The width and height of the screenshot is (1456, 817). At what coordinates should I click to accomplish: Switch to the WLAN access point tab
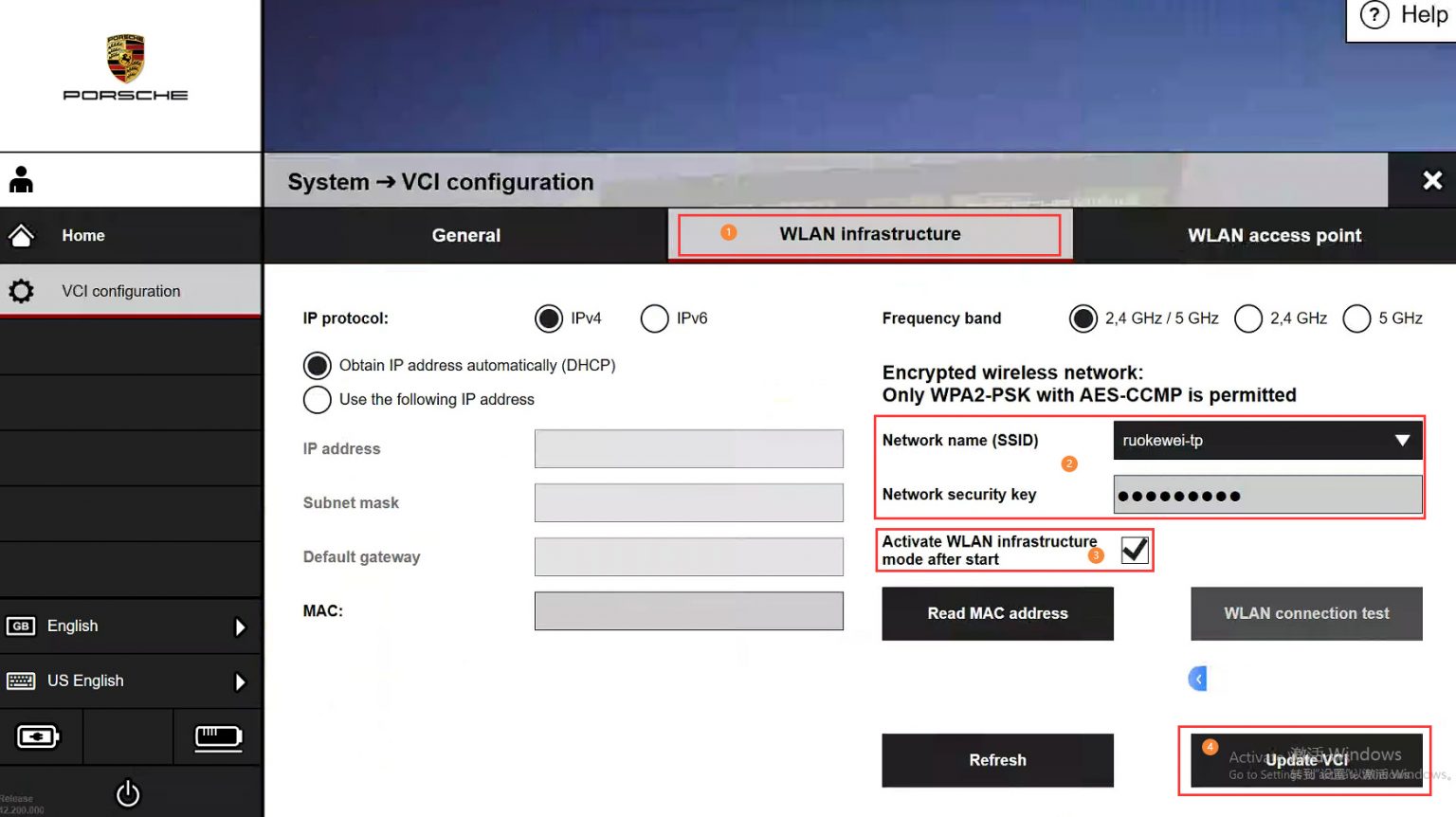coord(1274,235)
